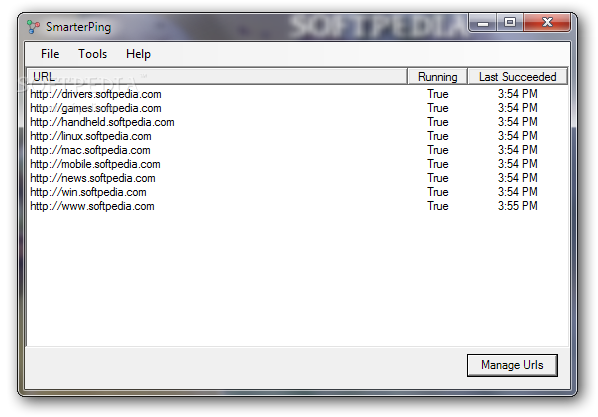The width and height of the screenshot is (598, 417).
Task: Click the SmarterPing app icon in title bar
Action: [x=33, y=27]
